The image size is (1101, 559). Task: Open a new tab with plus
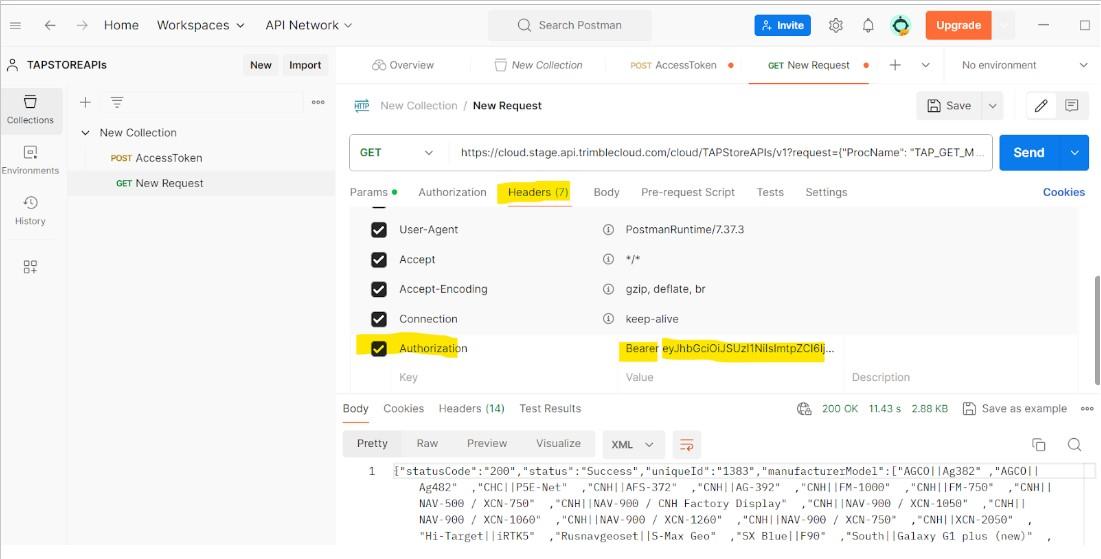tap(895, 65)
